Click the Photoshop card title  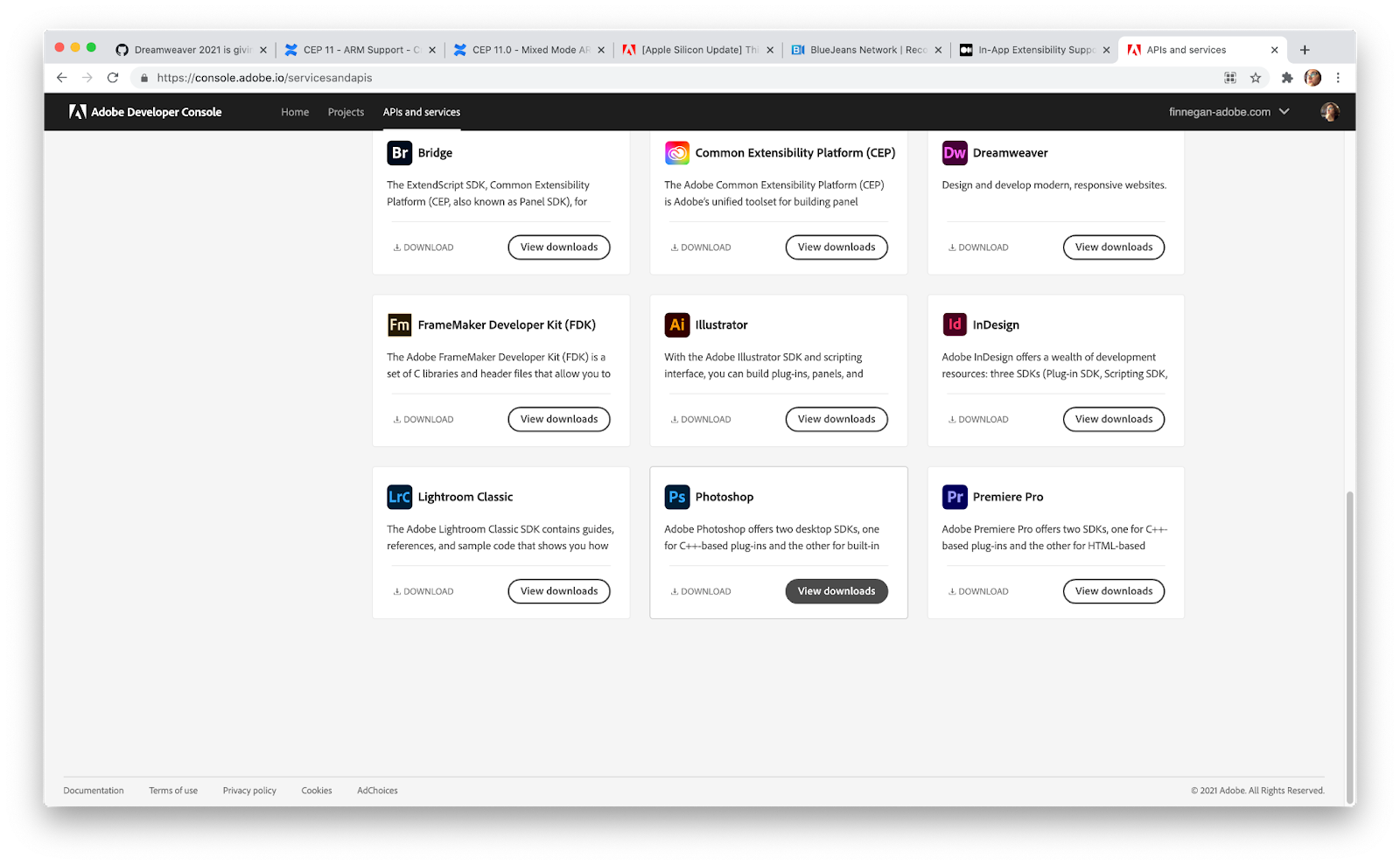pyautogui.click(x=724, y=497)
